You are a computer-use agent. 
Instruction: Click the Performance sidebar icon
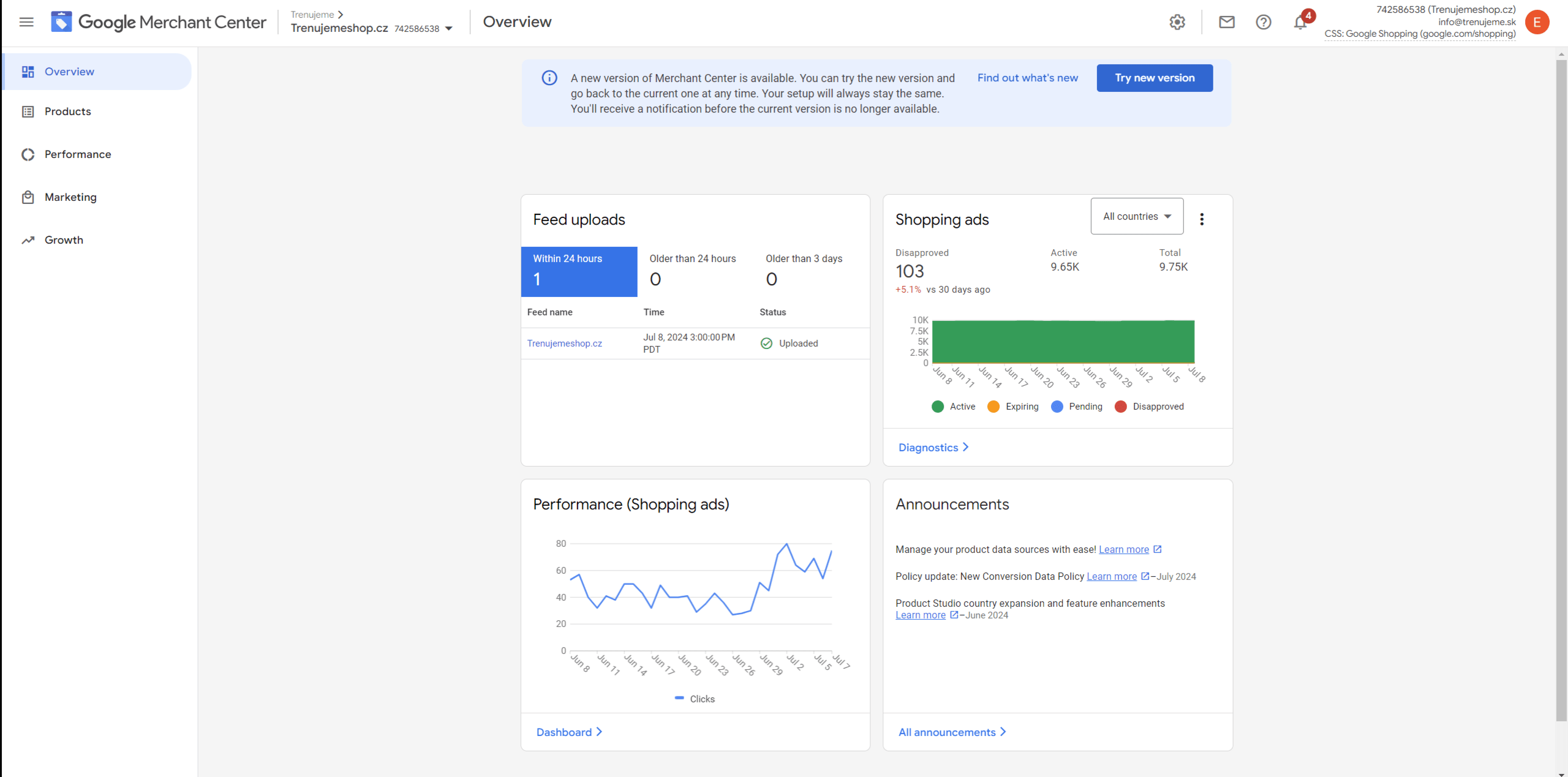click(x=28, y=154)
